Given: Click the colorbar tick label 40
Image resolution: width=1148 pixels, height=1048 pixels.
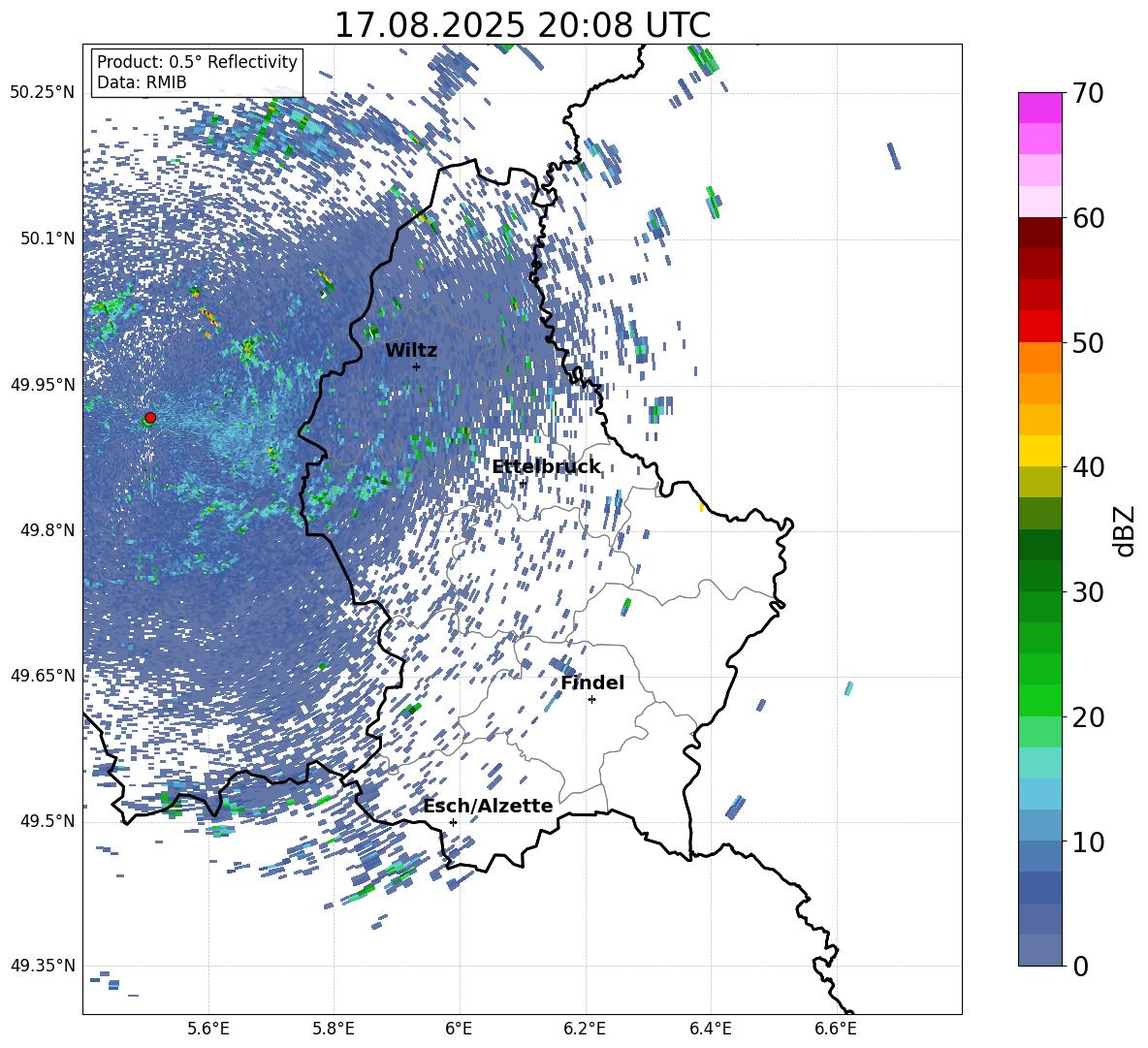Looking at the screenshot, I should 1087,467.
